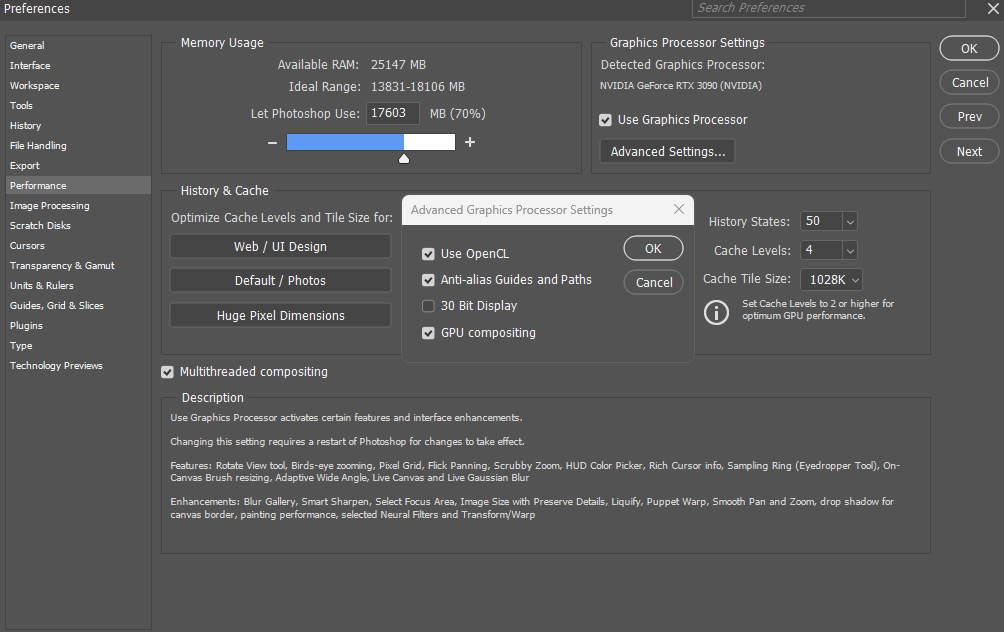Open the Technology Previews section
1004x632 pixels.
click(x=56, y=365)
